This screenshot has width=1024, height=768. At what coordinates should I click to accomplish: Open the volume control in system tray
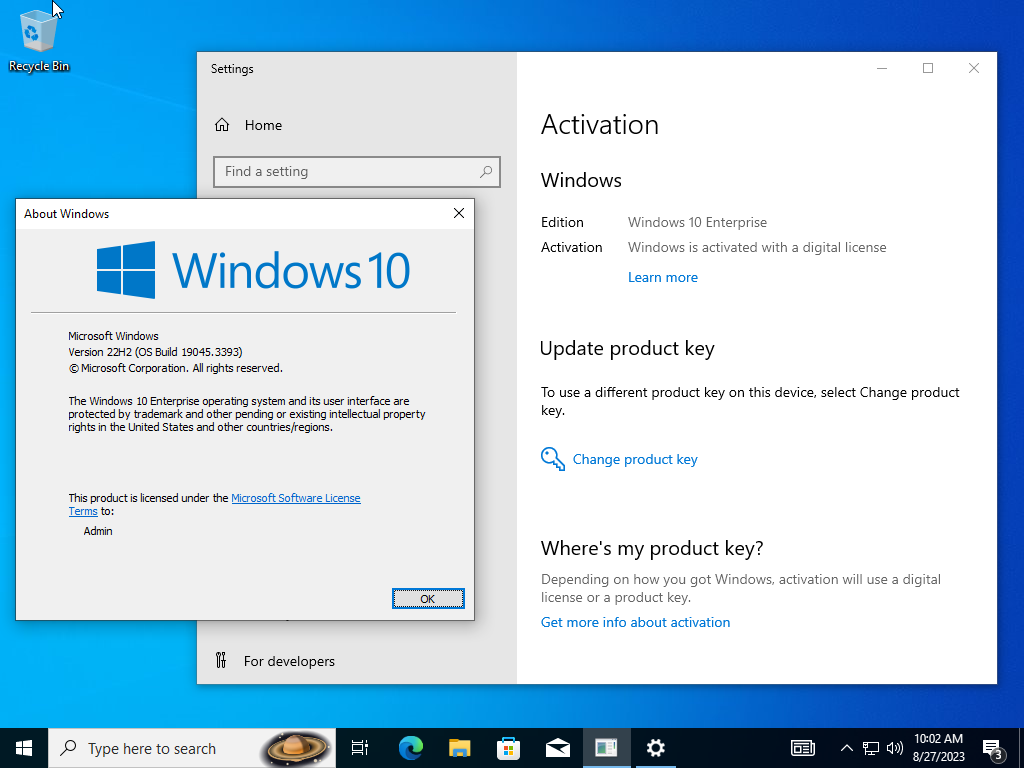[x=895, y=748]
